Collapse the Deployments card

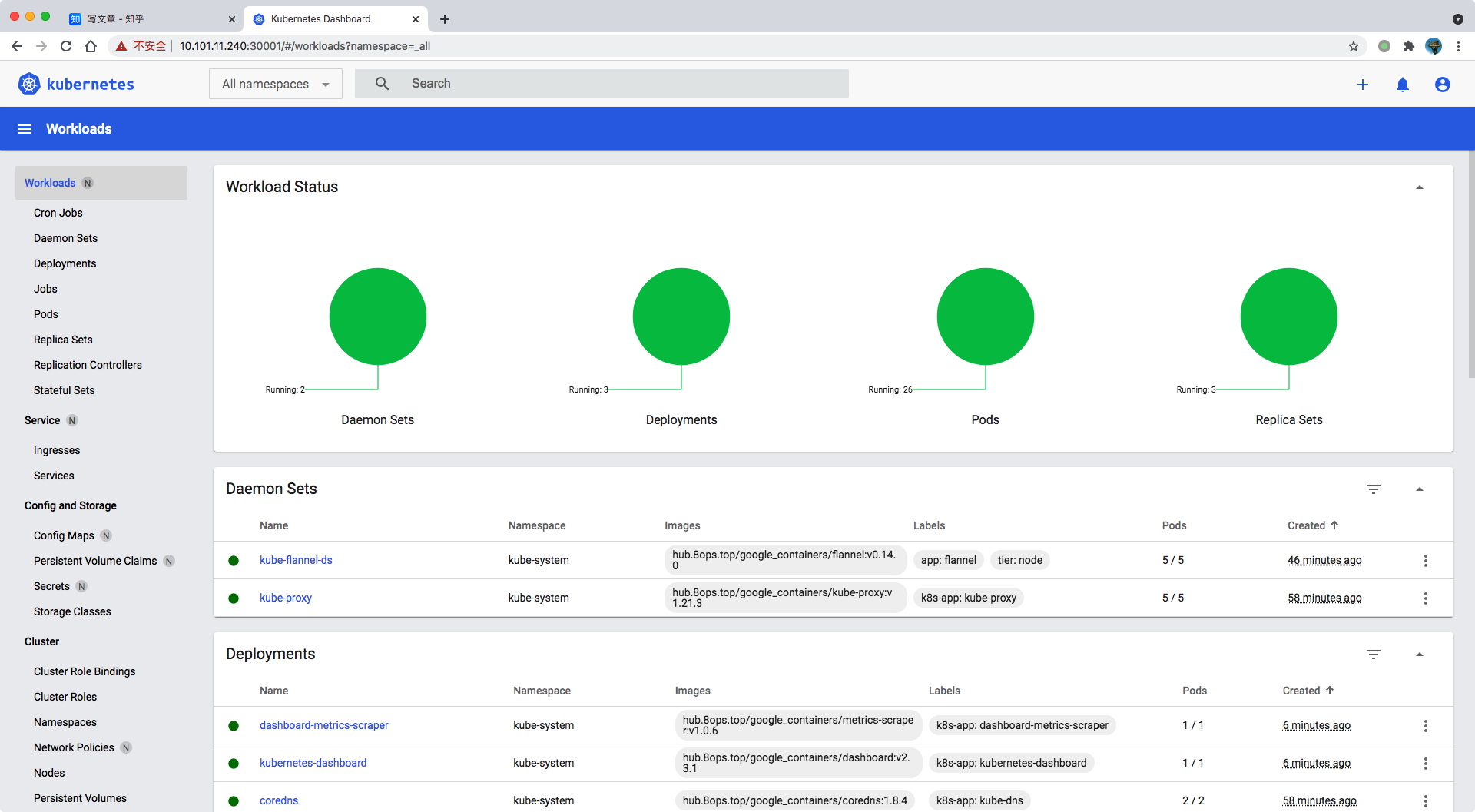point(1420,655)
